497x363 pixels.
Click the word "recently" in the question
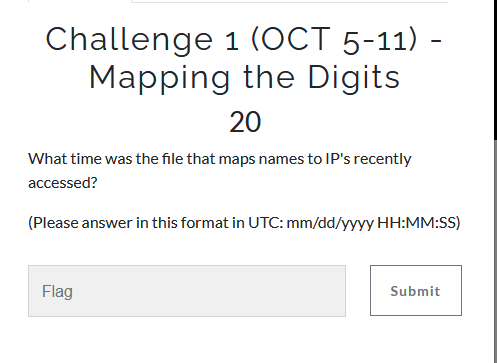click(x=382, y=159)
